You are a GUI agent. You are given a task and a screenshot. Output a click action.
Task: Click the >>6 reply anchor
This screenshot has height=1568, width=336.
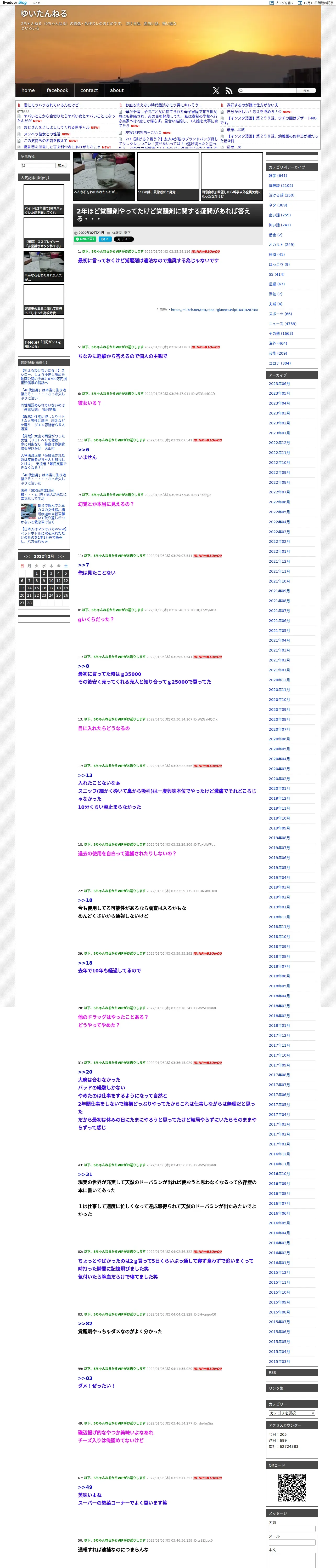click(83, 449)
